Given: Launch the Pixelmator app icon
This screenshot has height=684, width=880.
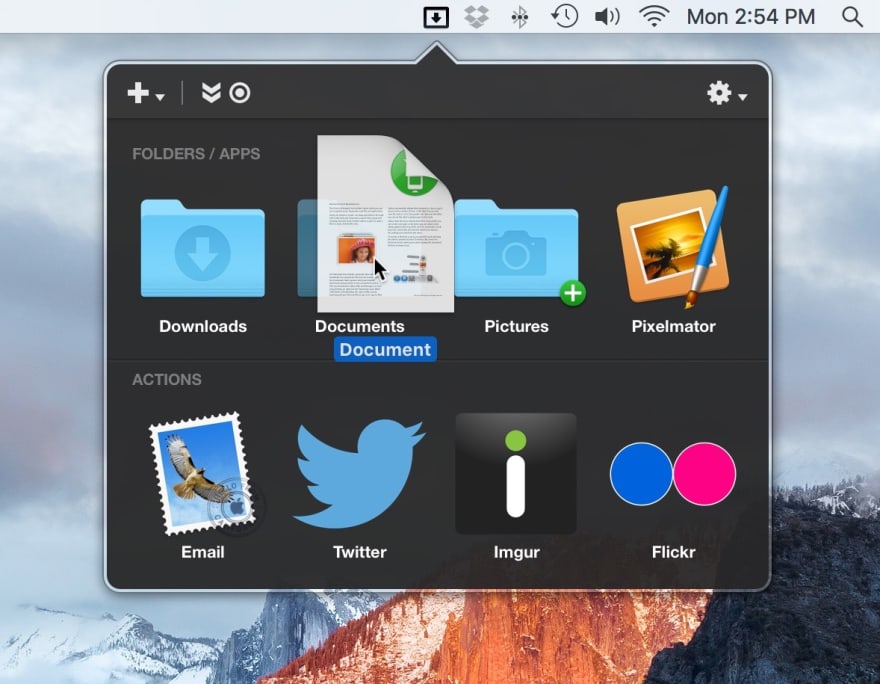Looking at the screenshot, I should pyautogui.click(x=673, y=247).
